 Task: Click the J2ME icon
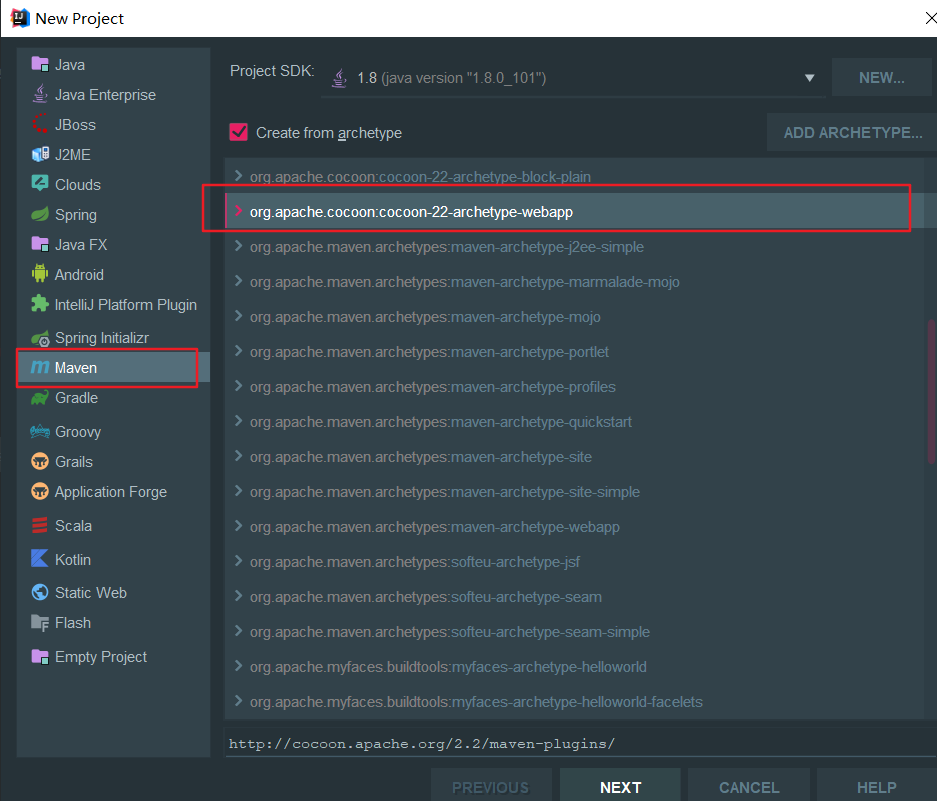(40, 154)
